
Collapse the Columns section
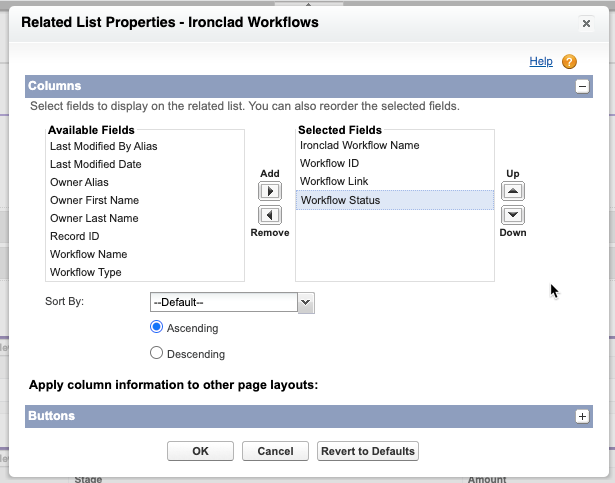coord(582,86)
